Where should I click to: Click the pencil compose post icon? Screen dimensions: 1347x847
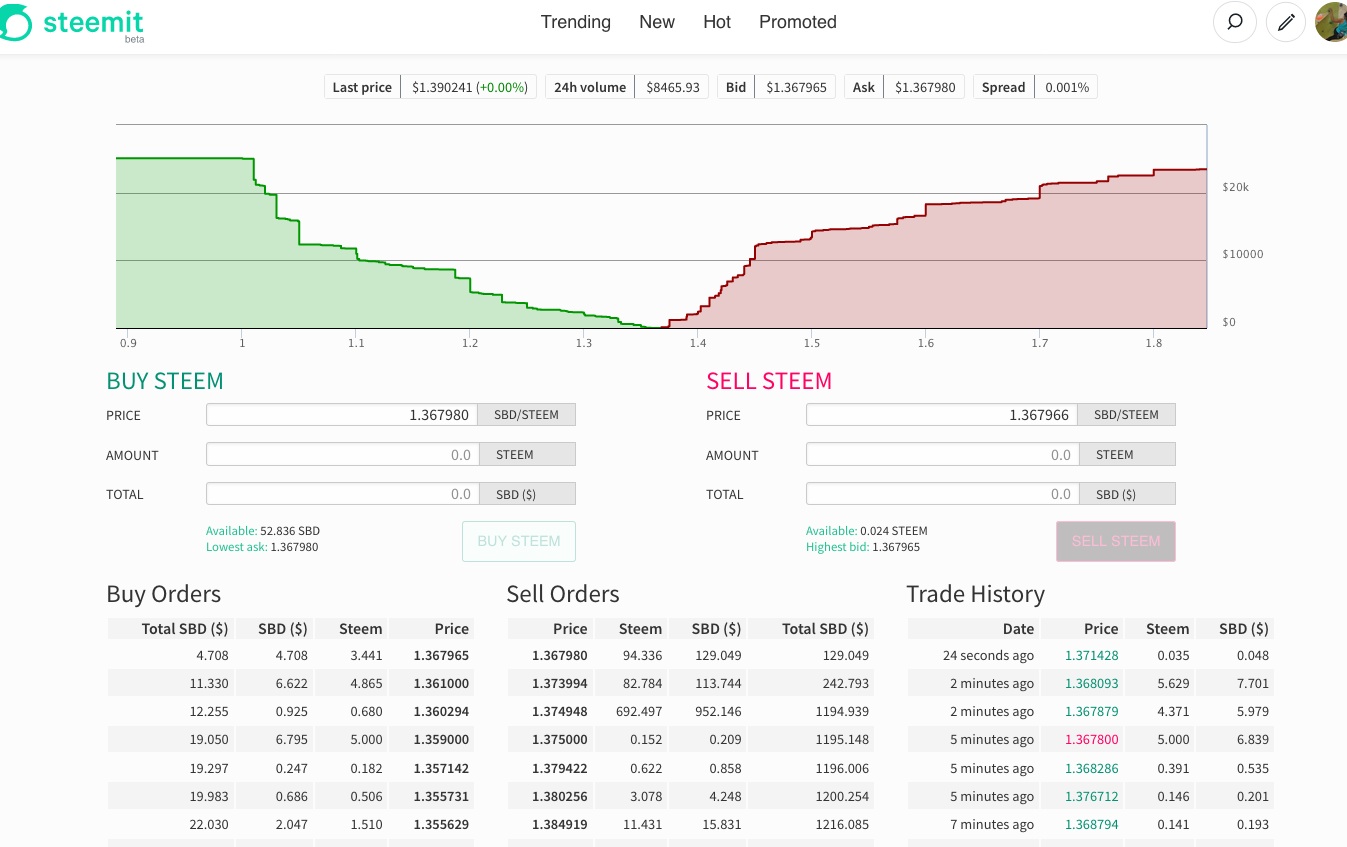(1286, 22)
